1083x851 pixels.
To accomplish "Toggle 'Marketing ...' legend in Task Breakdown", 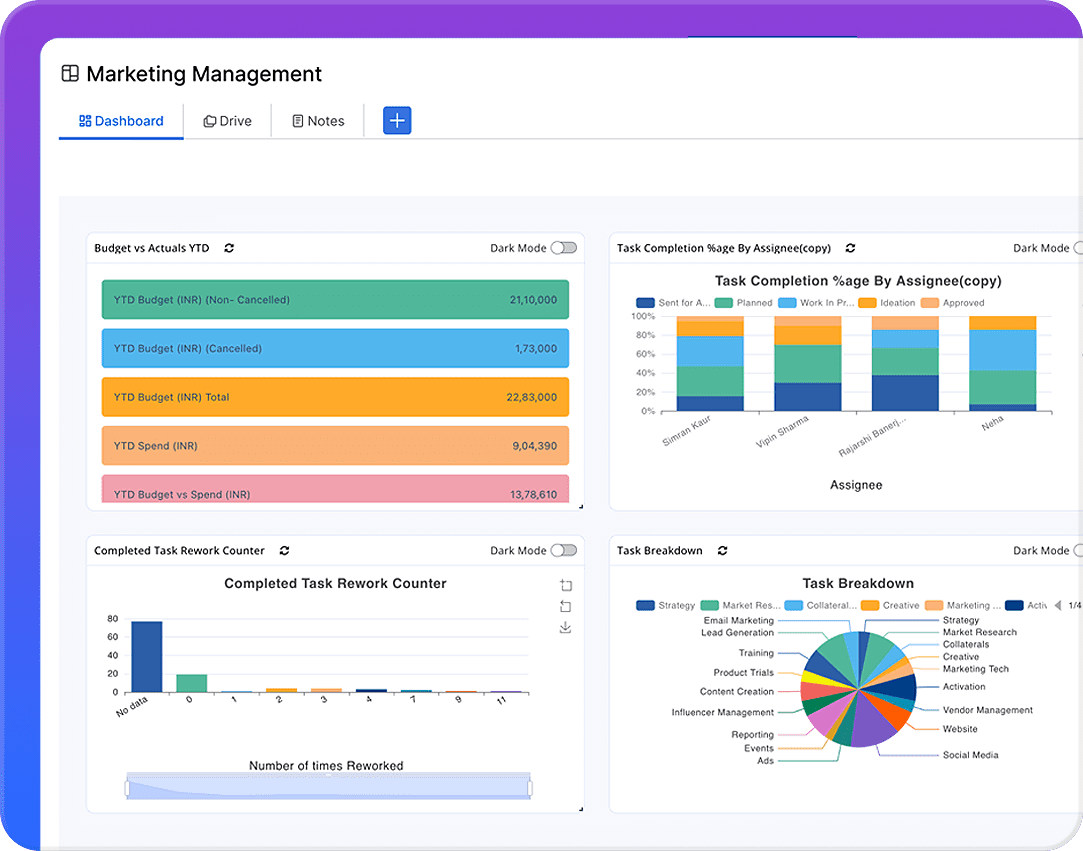I will coord(963,605).
